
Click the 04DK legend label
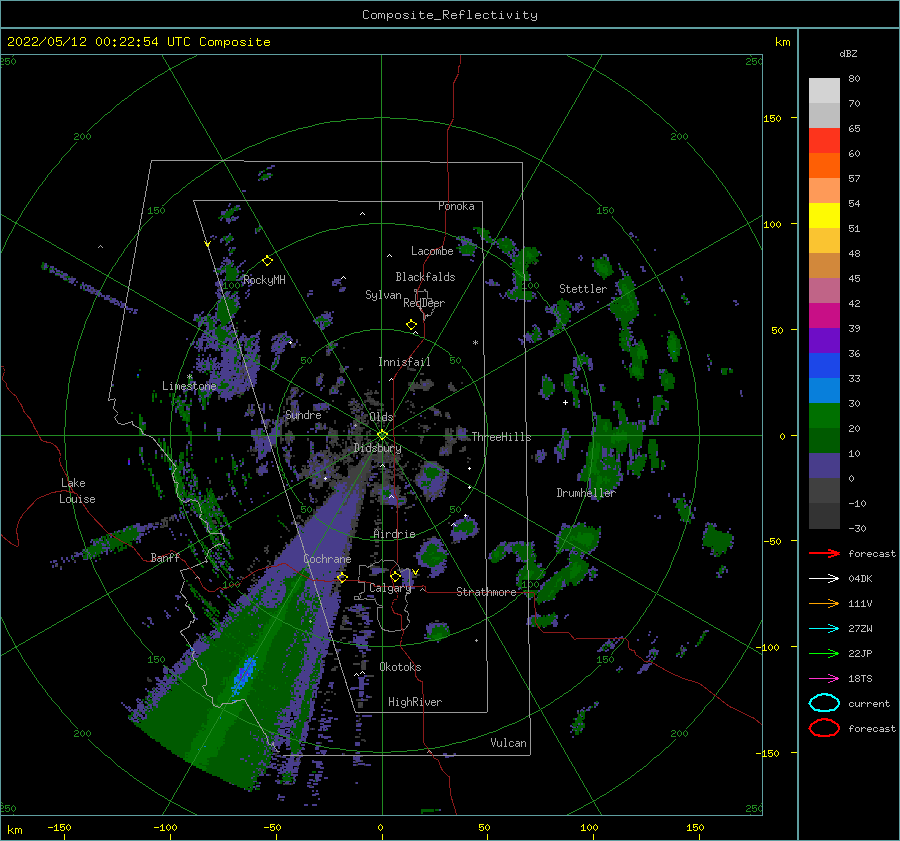click(860, 579)
